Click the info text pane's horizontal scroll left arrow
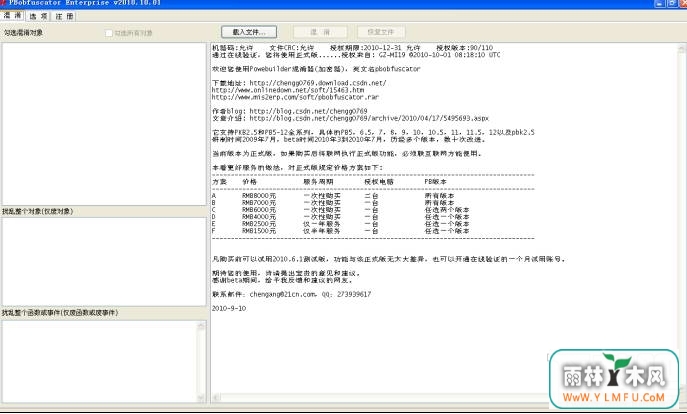Viewport: 687px width, 414px height. pos(216,397)
